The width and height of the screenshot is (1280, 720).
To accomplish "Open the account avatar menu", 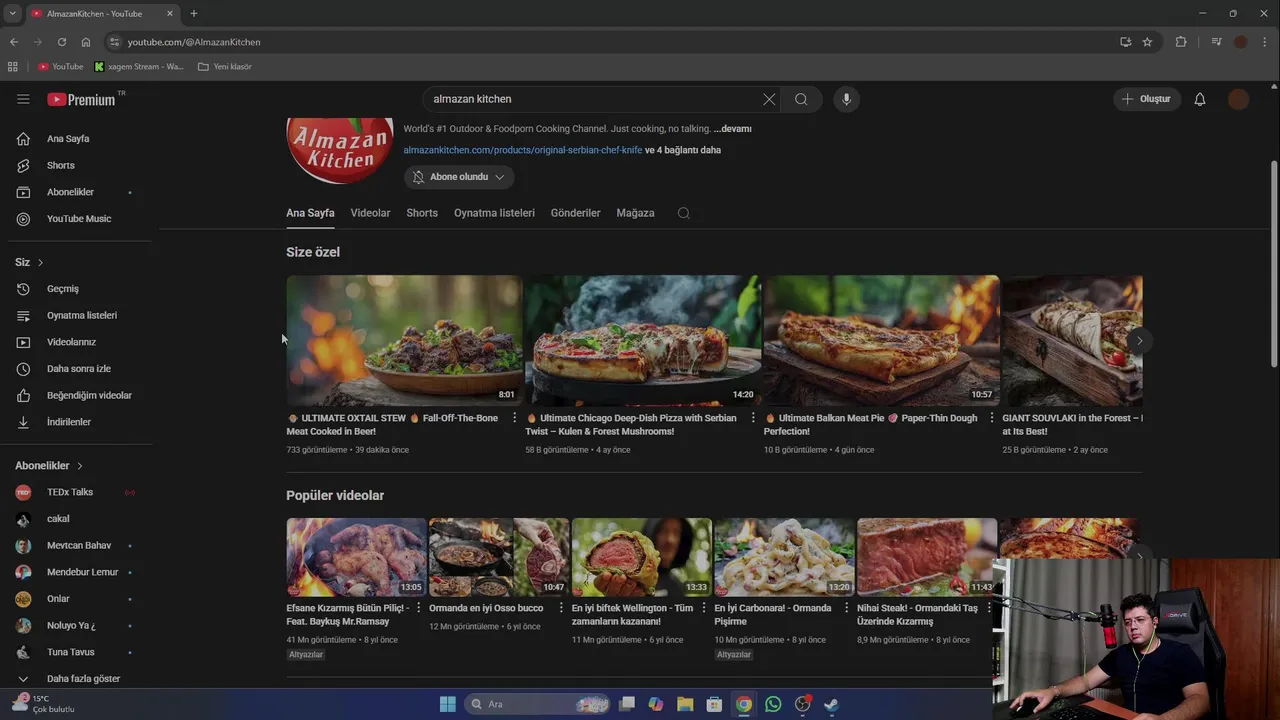I will coord(1238,99).
